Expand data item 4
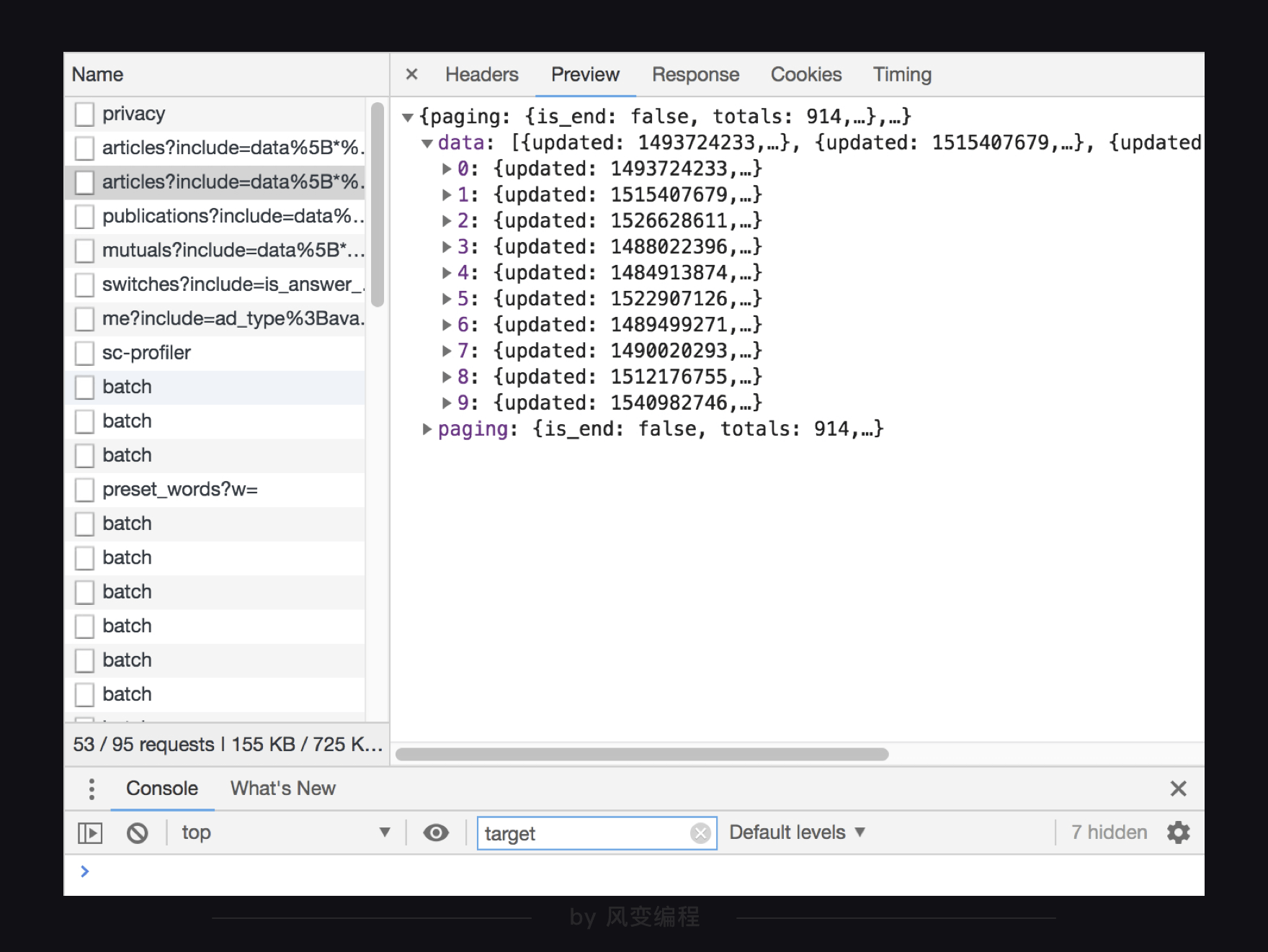 [x=447, y=273]
